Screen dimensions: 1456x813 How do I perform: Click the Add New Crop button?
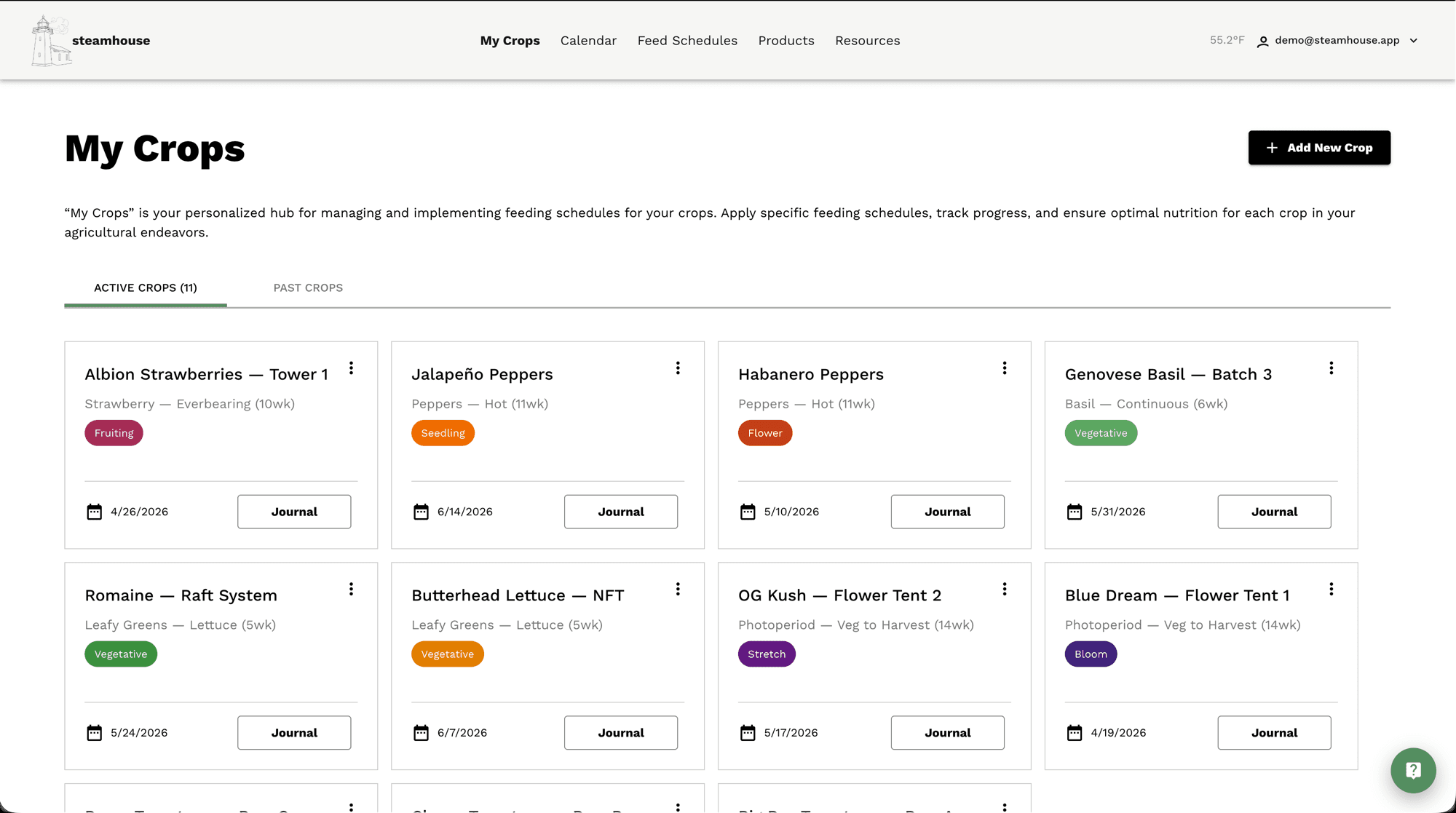1319,148
